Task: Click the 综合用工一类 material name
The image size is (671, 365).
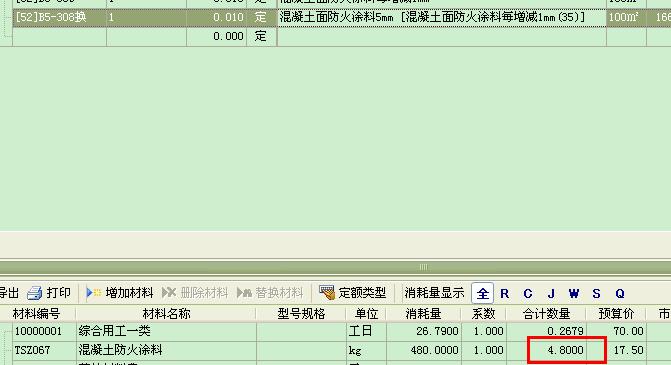Action: [114, 331]
